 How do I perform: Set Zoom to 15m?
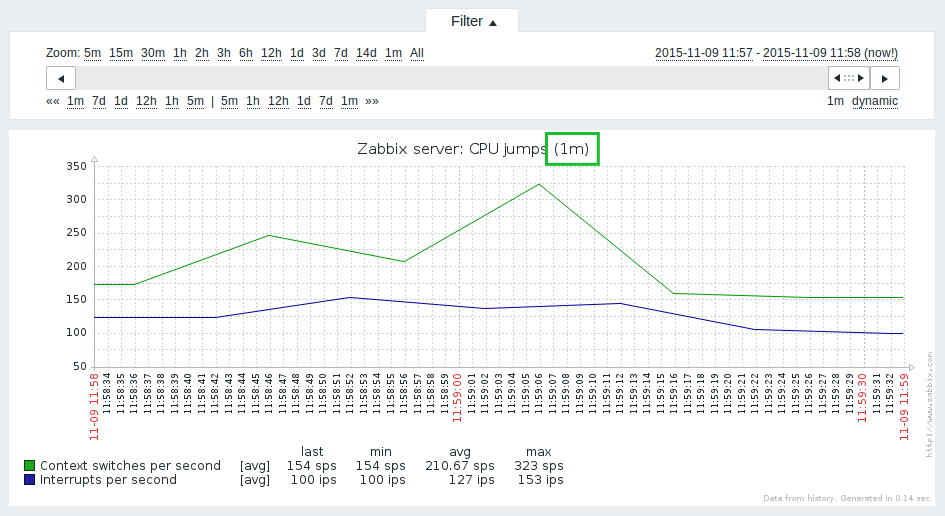pyautogui.click(x=121, y=53)
